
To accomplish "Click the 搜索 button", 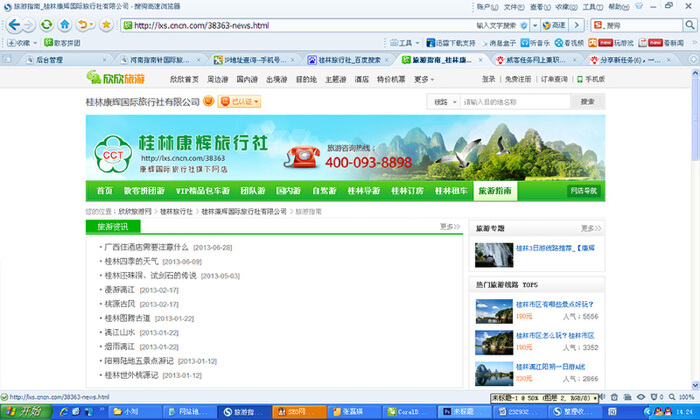I will [588, 102].
